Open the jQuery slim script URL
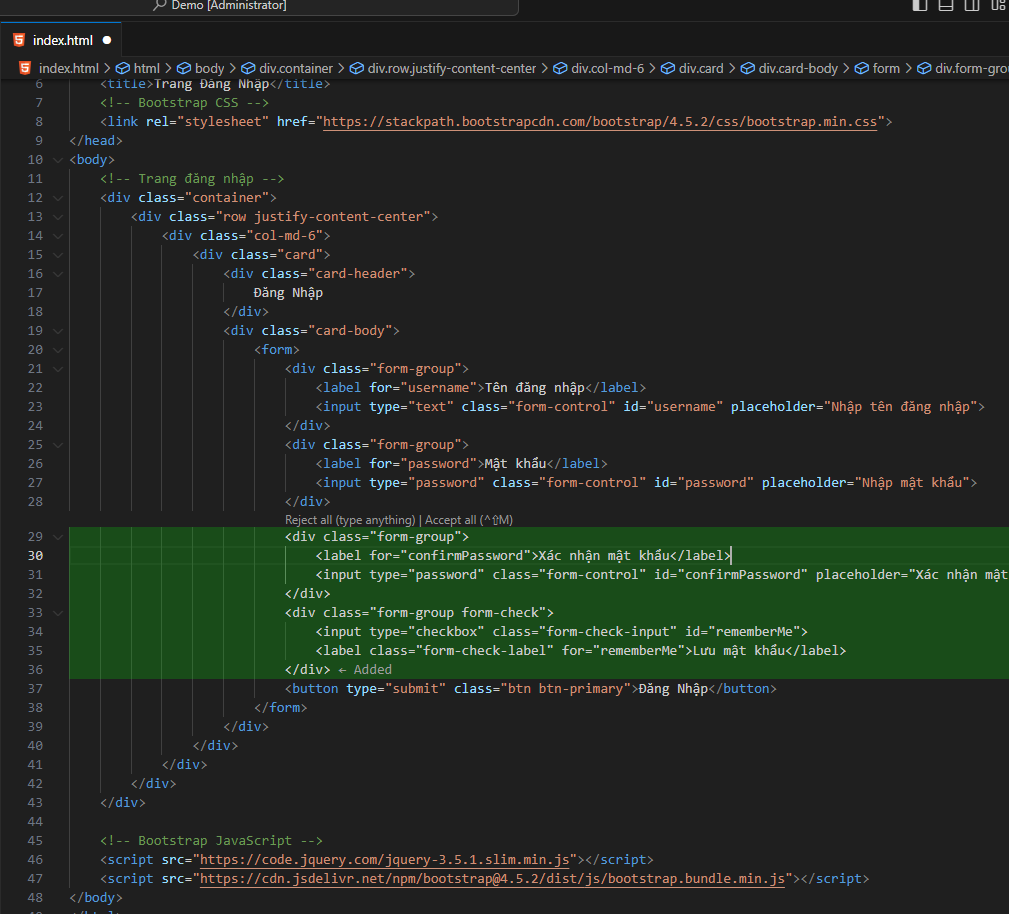The height and width of the screenshot is (914, 1009). pyautogui.click(x=386, y=860)
